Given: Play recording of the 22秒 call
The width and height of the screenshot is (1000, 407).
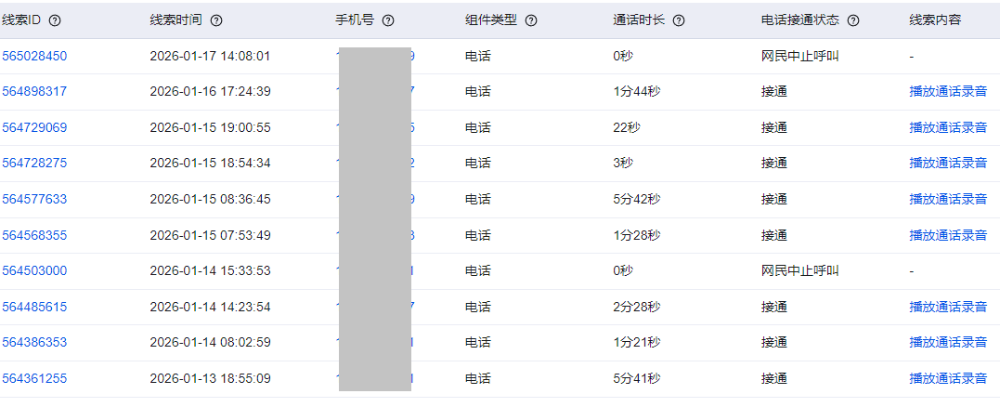Looking at the screenshot, I should (x=948, y=128).
